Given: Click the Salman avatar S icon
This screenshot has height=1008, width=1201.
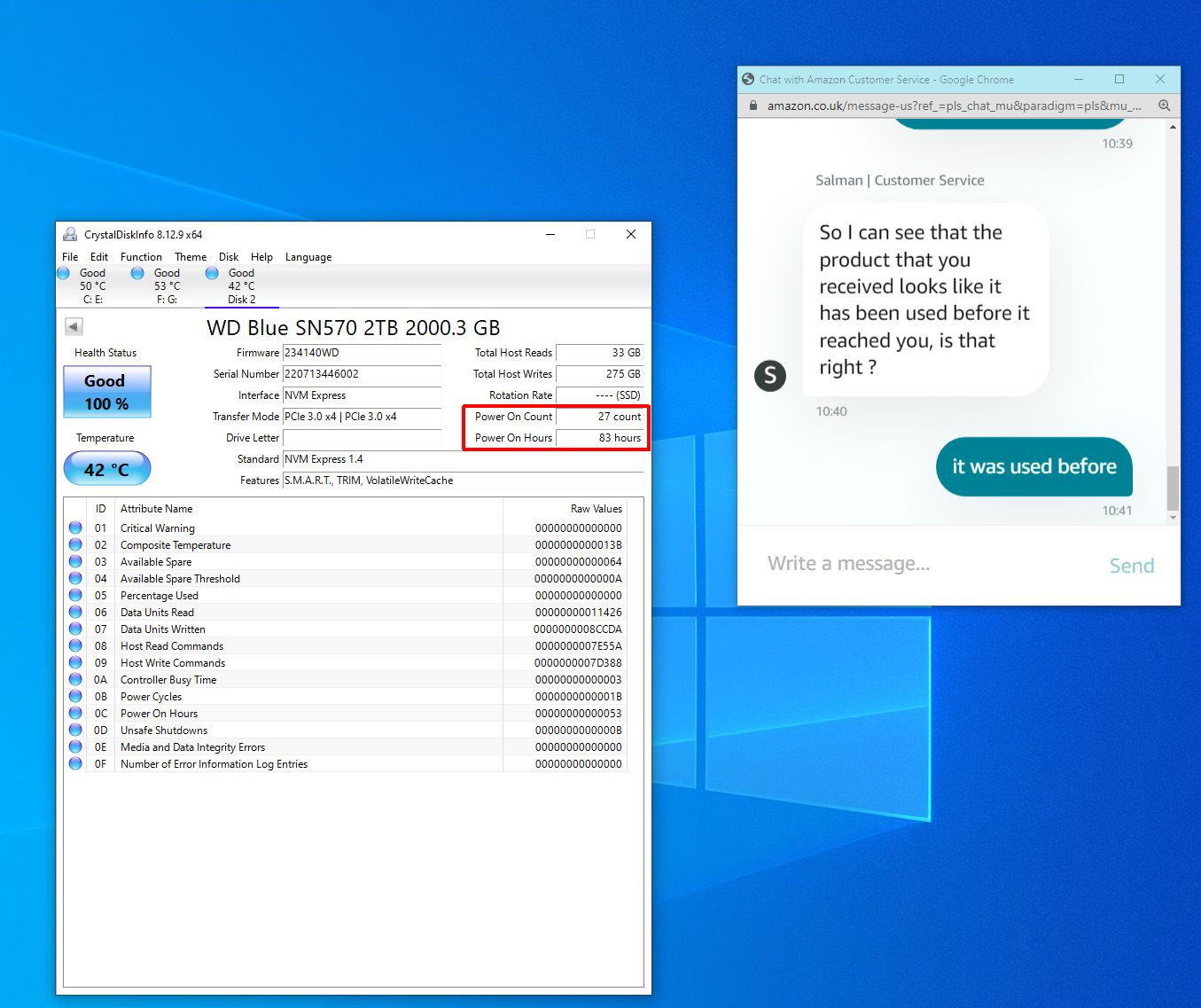Looking at the screenshot, I should pyautogui.click(x=770, y=376).
